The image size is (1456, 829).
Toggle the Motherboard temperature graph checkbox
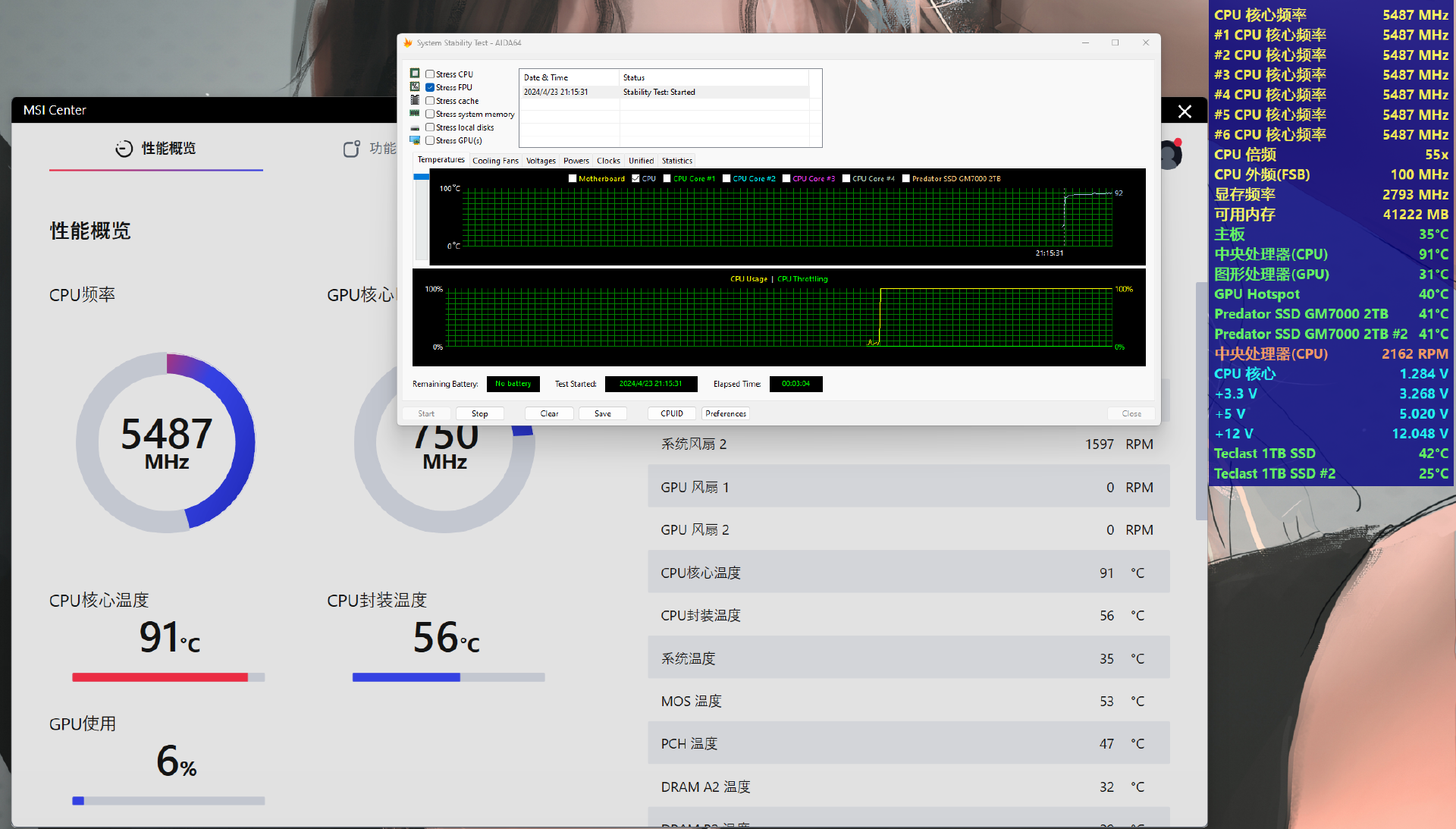point(573,179)
